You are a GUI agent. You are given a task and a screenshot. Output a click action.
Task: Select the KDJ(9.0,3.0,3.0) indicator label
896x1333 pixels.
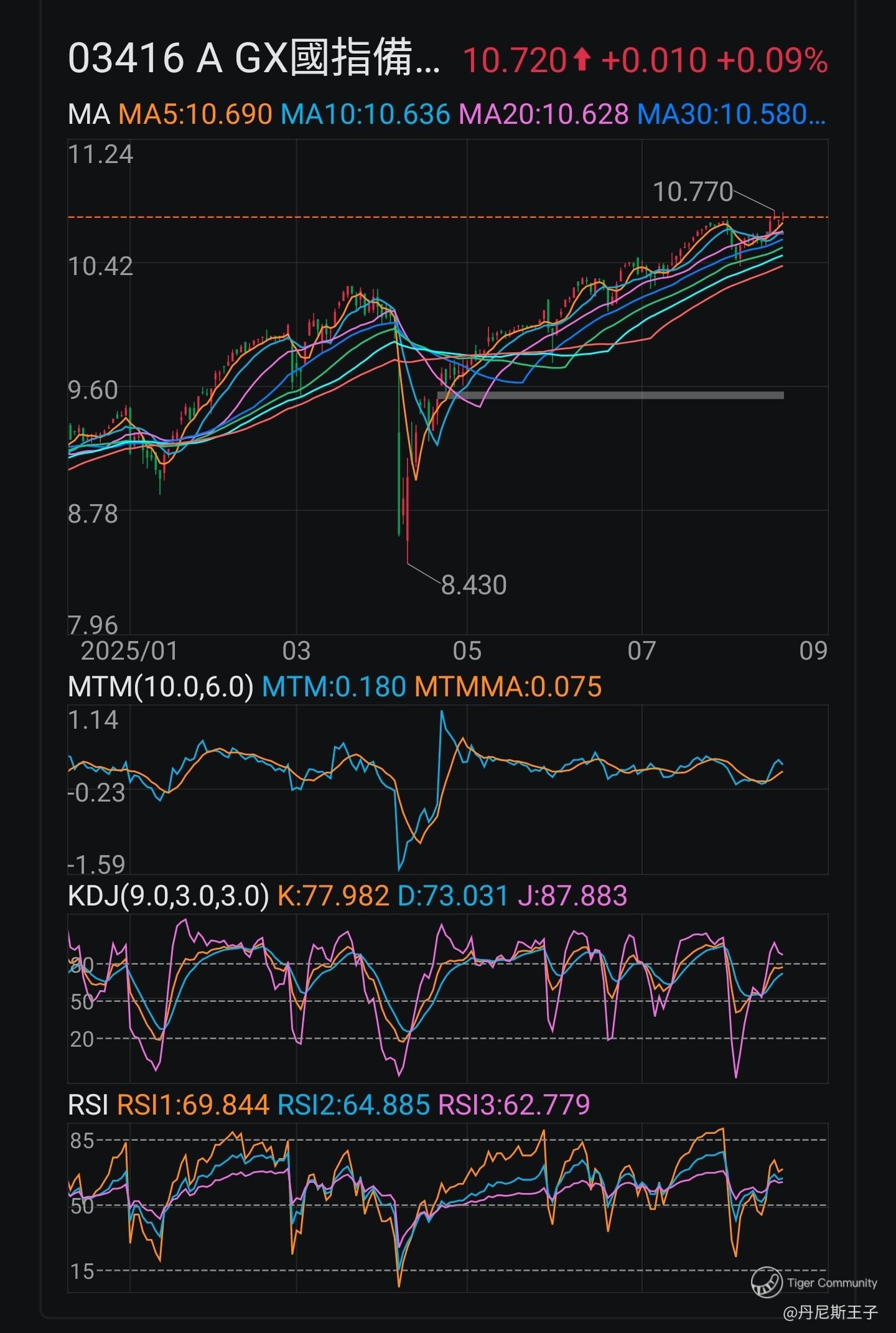click(x=168, y=896)
